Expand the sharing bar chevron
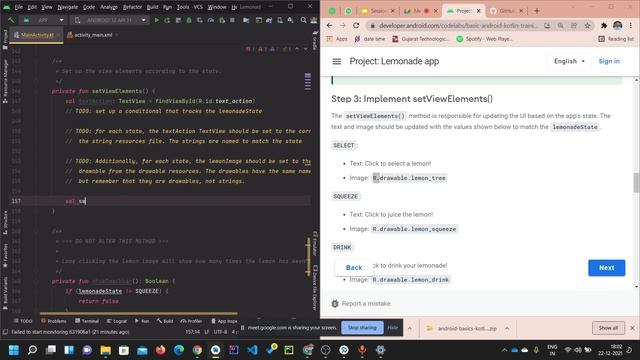 409,328
